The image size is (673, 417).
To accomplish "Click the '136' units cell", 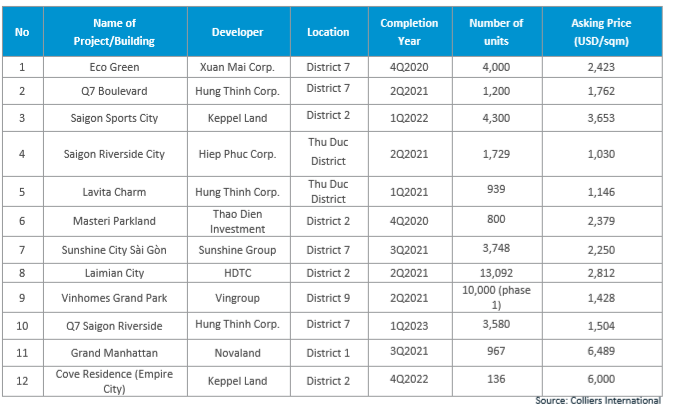I will 497,381.
